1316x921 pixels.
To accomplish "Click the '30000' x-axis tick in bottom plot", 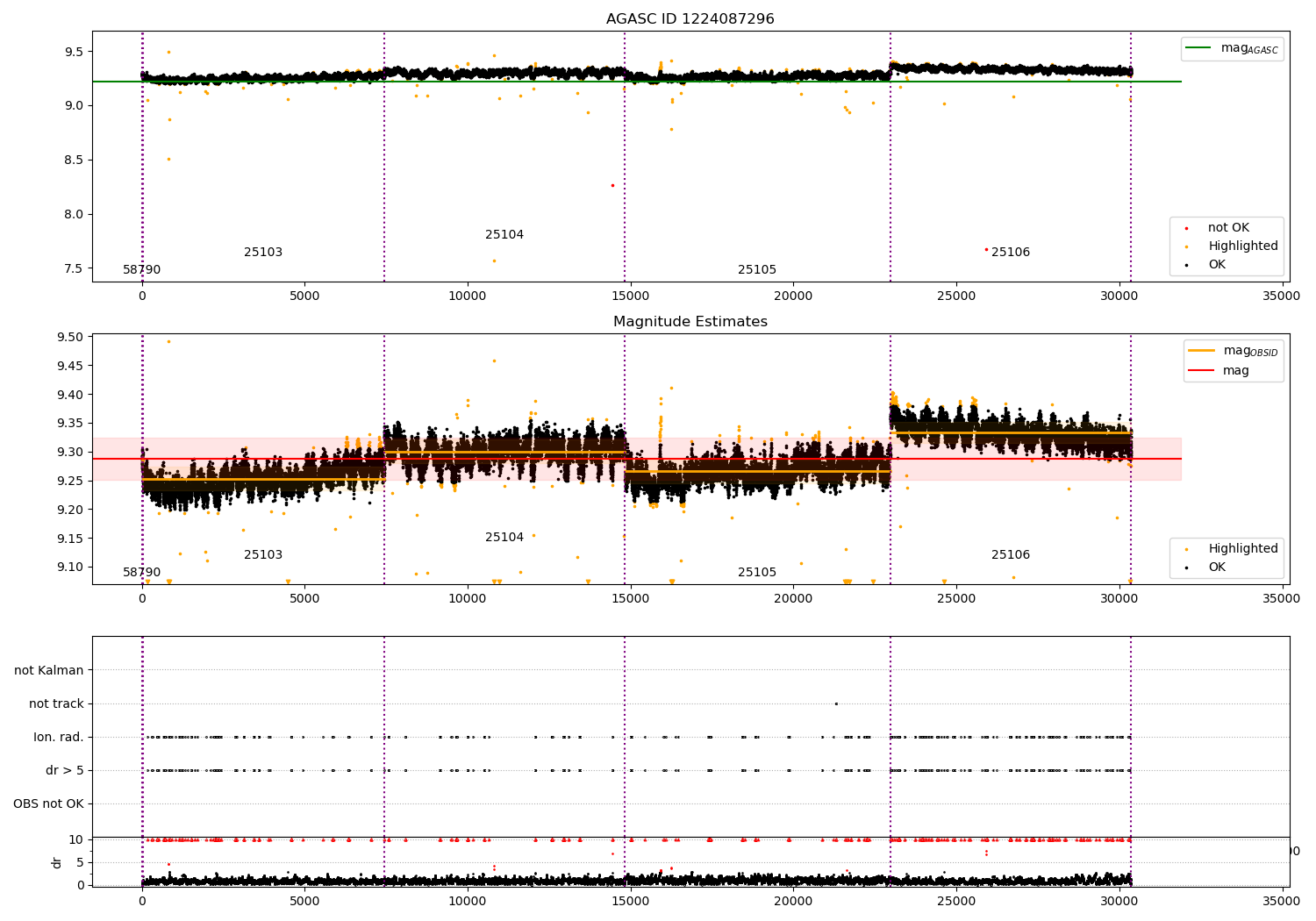I will click(1119, 900).
